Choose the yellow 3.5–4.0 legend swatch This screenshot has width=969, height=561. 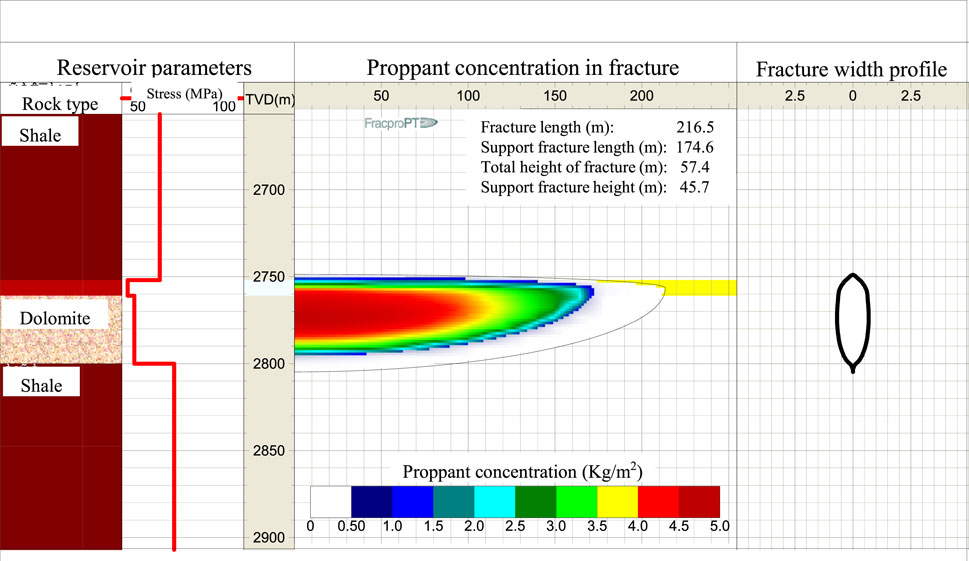(617, 502)
